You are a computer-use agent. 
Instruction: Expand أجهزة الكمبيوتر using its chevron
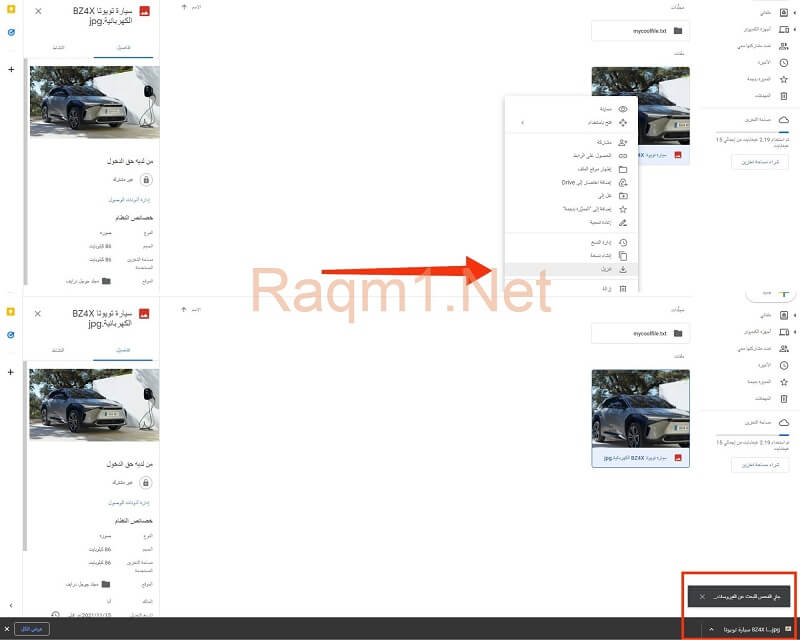pyautogui.click(x=794, y=30)
